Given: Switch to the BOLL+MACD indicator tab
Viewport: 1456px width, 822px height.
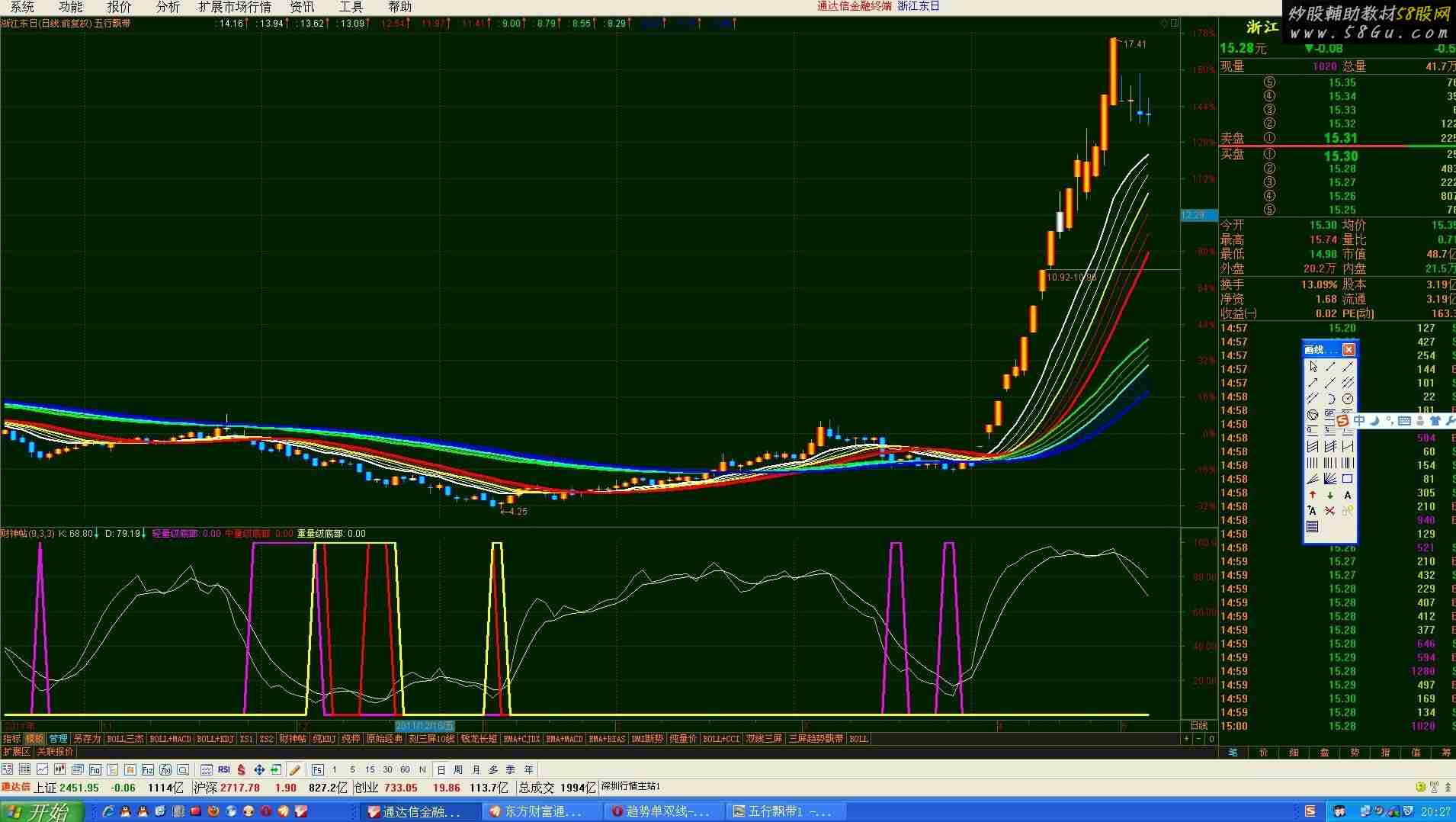Looking at the screenshot, I should coord(170,738).
